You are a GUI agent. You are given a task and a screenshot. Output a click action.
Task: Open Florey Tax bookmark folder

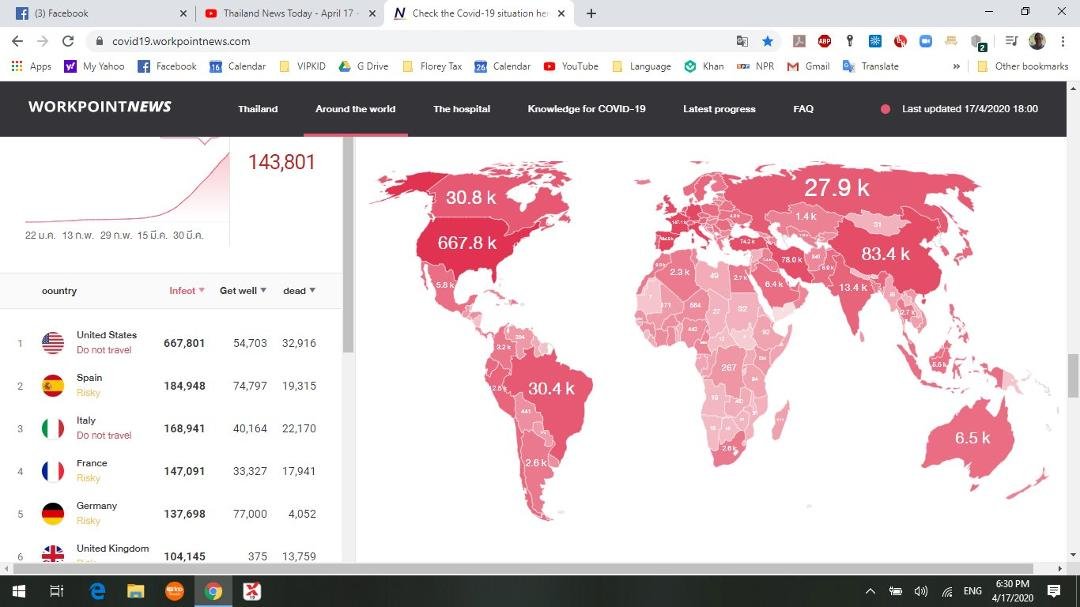(x=432, y=67)
